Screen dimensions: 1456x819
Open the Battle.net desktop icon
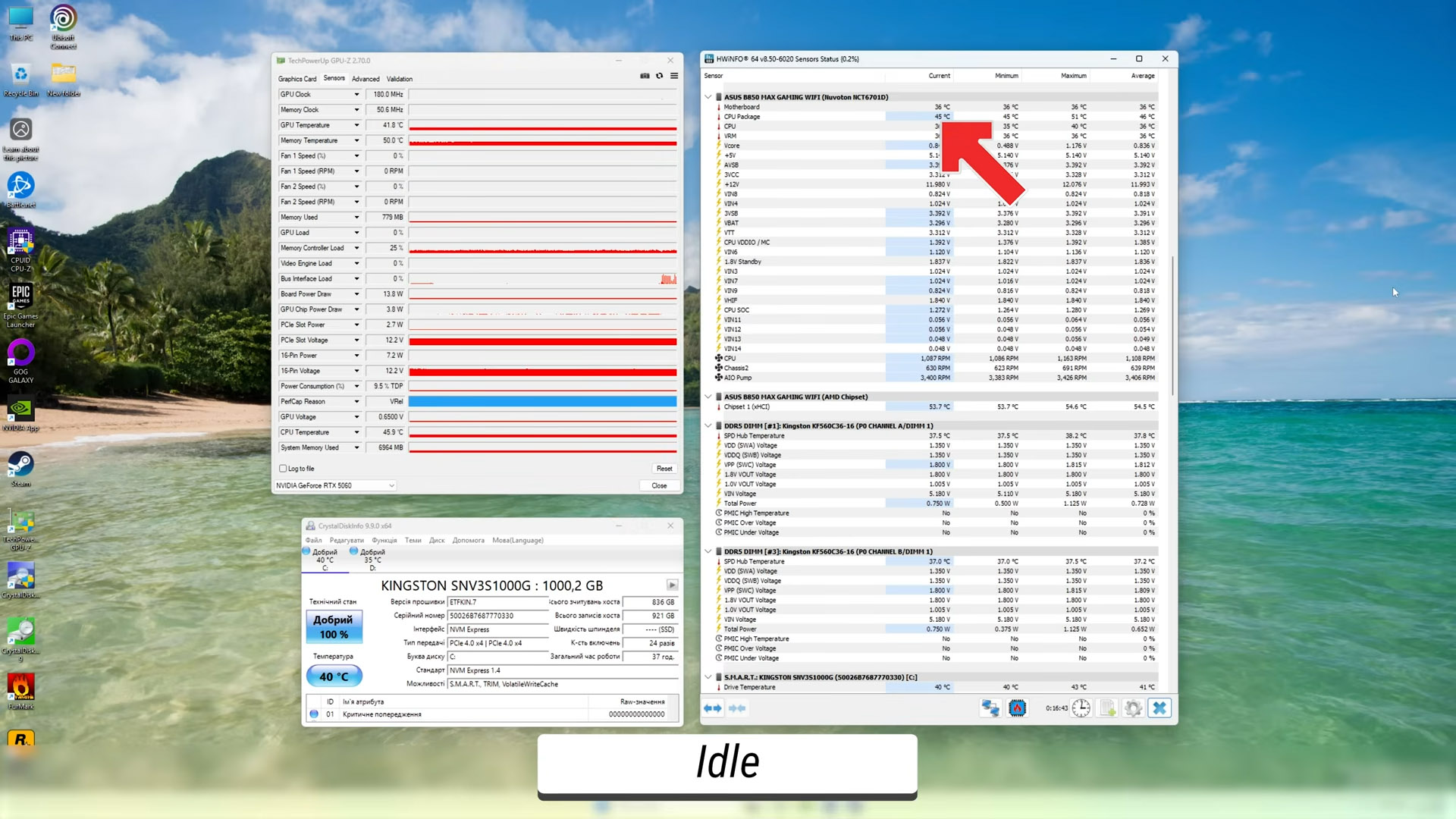point(21,190)
